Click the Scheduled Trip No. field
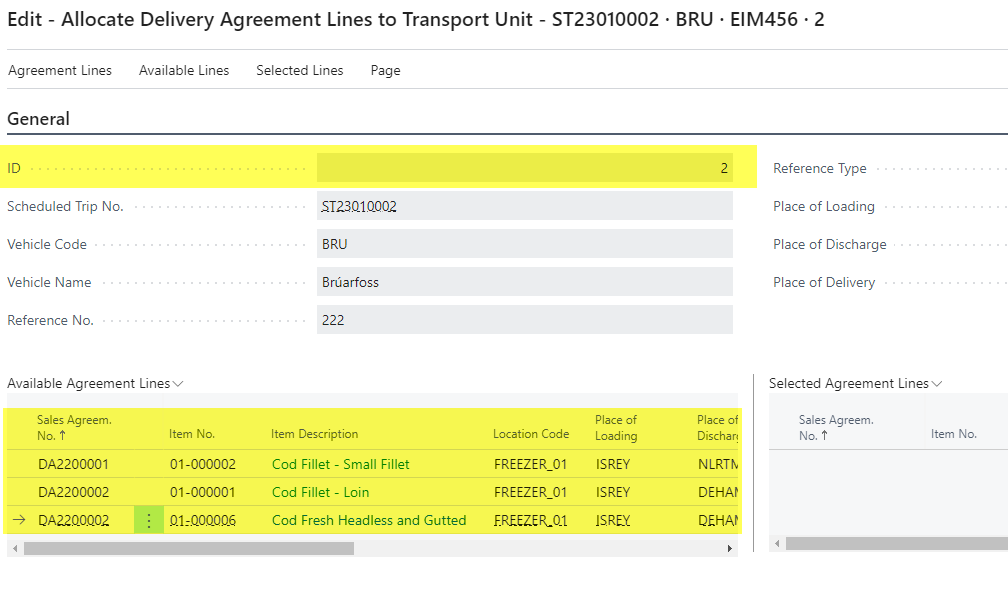The height and width of the screenshot is (591, 1008). click(x=524, y=206)
